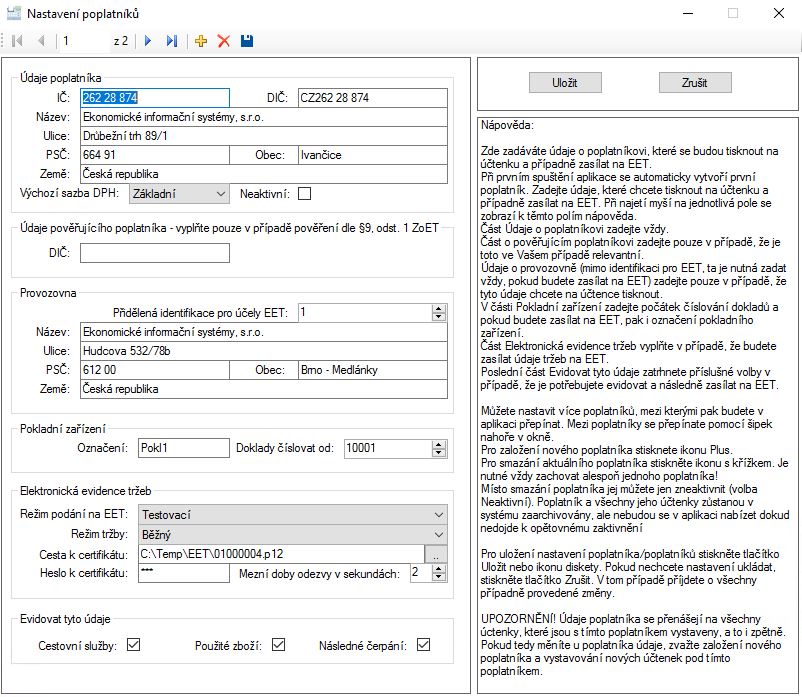Viewport: 802px width, 697px height.
Task: Click the Cesta k certifikátu path field
Action: pos(281,554)
